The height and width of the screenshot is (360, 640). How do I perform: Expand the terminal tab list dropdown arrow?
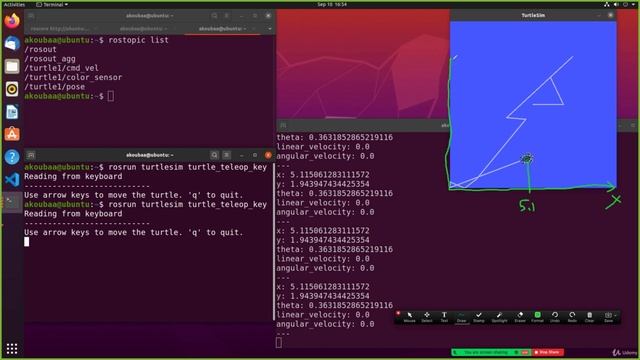[270, 29]
